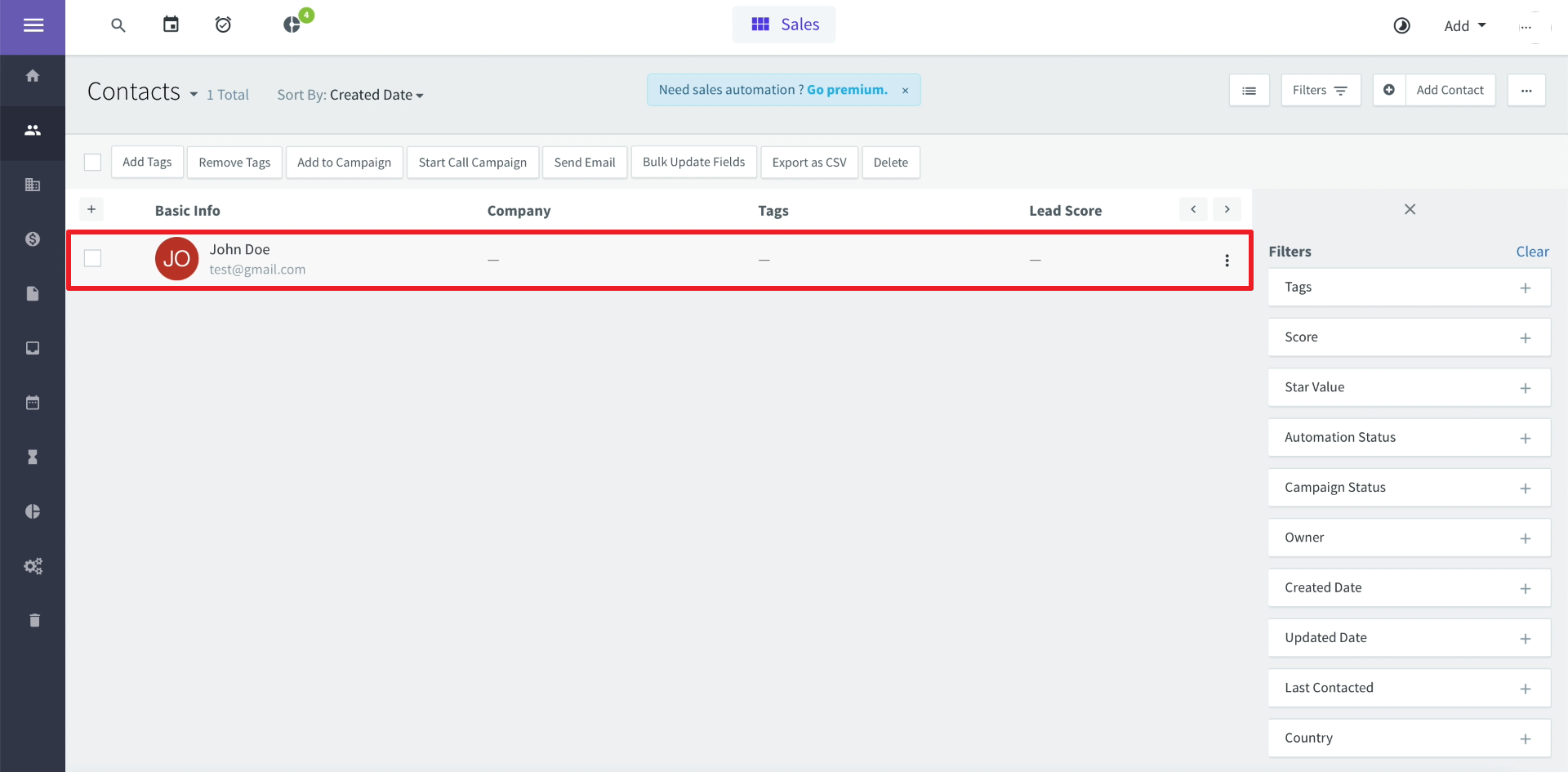
Task: Expand the Star Value filter
Action: click(x=1409, y=387)
